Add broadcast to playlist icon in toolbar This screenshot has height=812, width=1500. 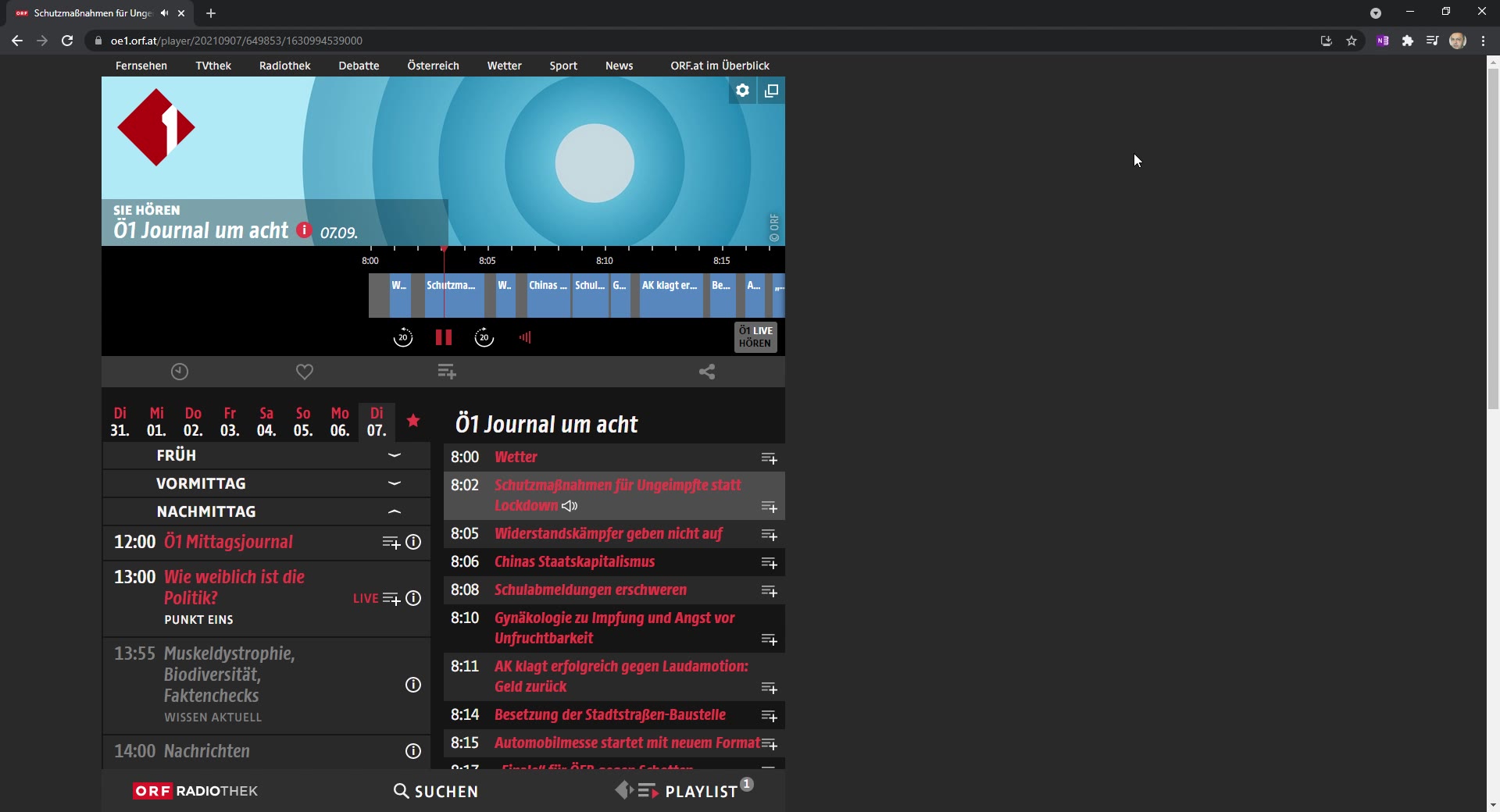point(447,372)
